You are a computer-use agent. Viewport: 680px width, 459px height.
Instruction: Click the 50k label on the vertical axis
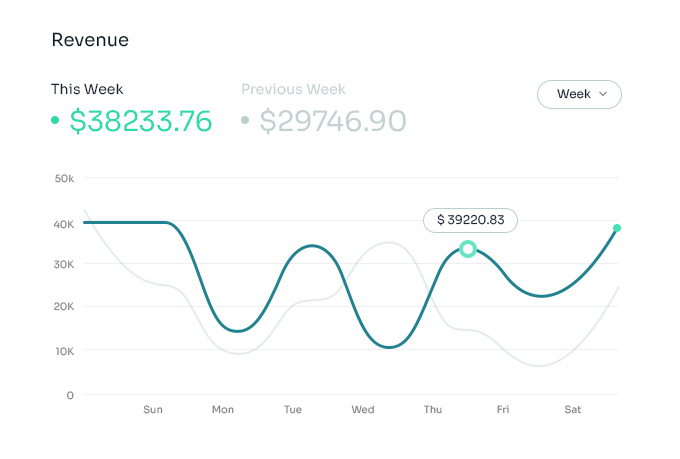coord(64,178)
